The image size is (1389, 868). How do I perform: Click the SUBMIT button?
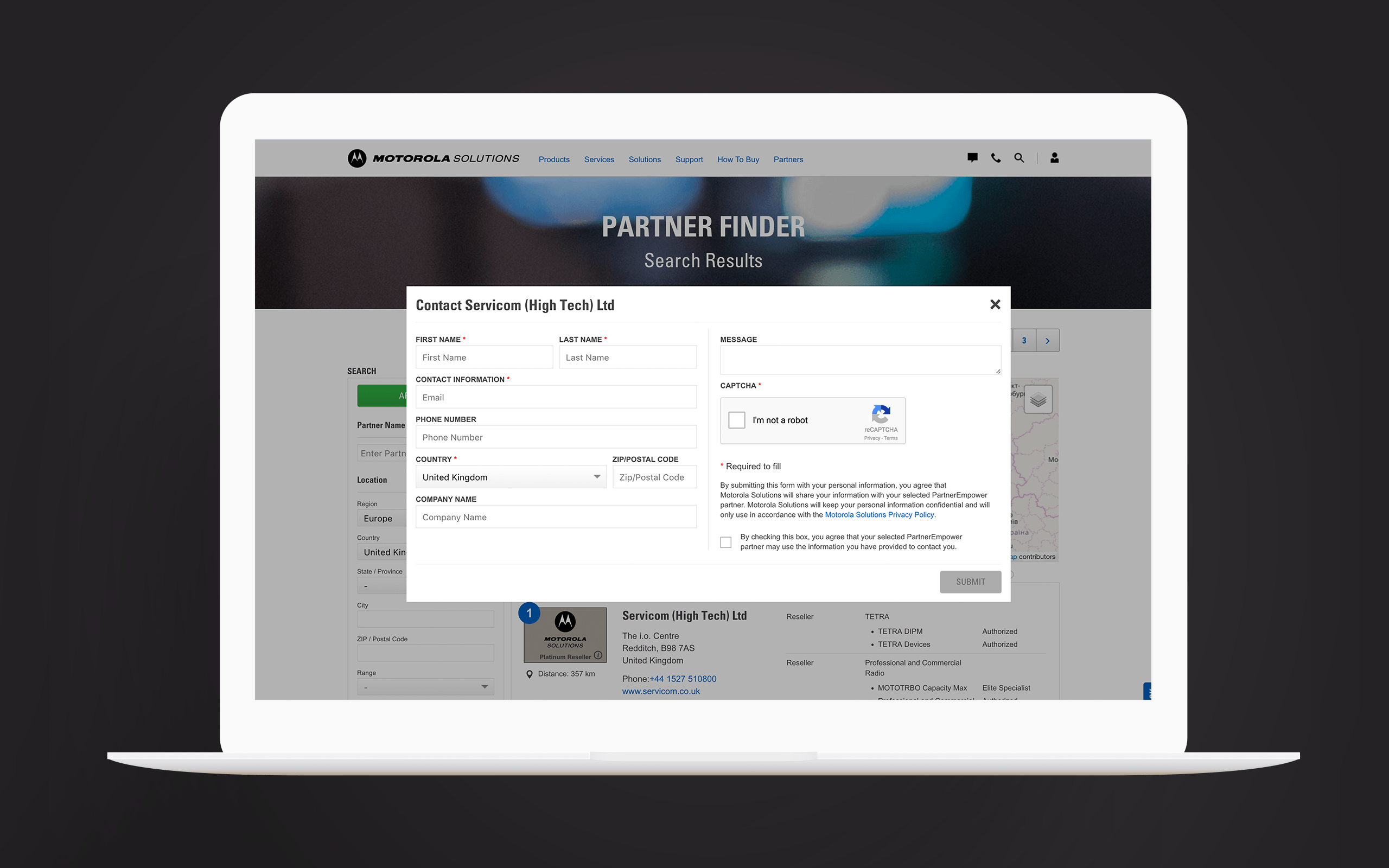tap(971, 582)
